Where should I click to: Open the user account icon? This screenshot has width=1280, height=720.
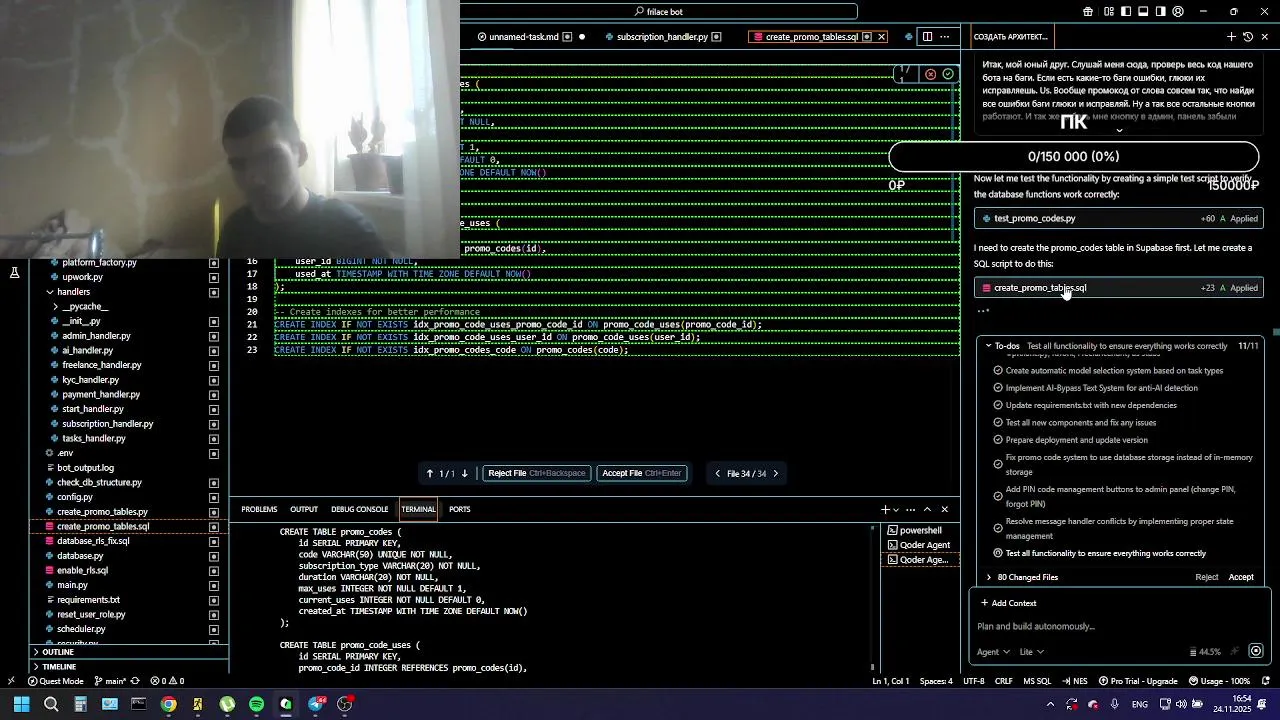coord(1178,12)
